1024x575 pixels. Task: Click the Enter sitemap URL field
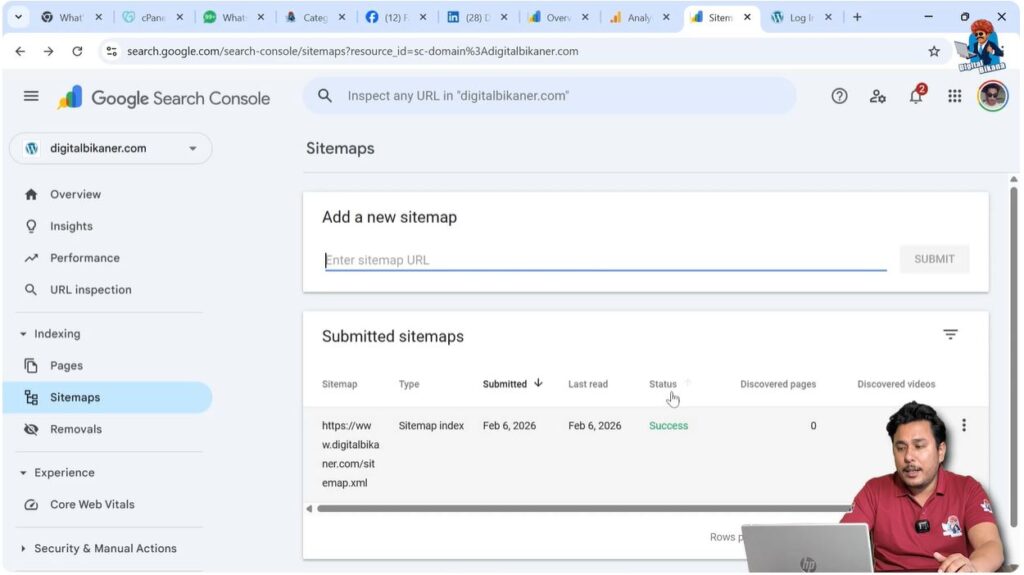(605, 260)
